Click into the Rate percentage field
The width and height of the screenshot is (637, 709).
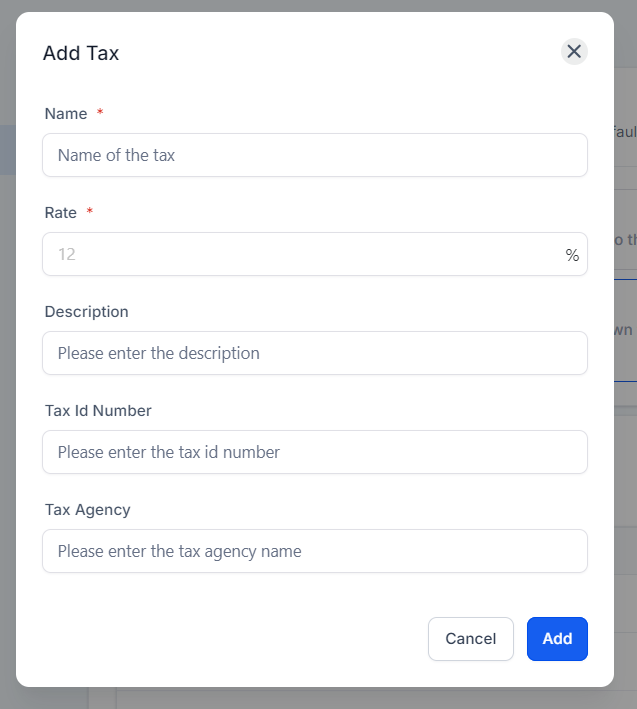click(x=315, y=254)
